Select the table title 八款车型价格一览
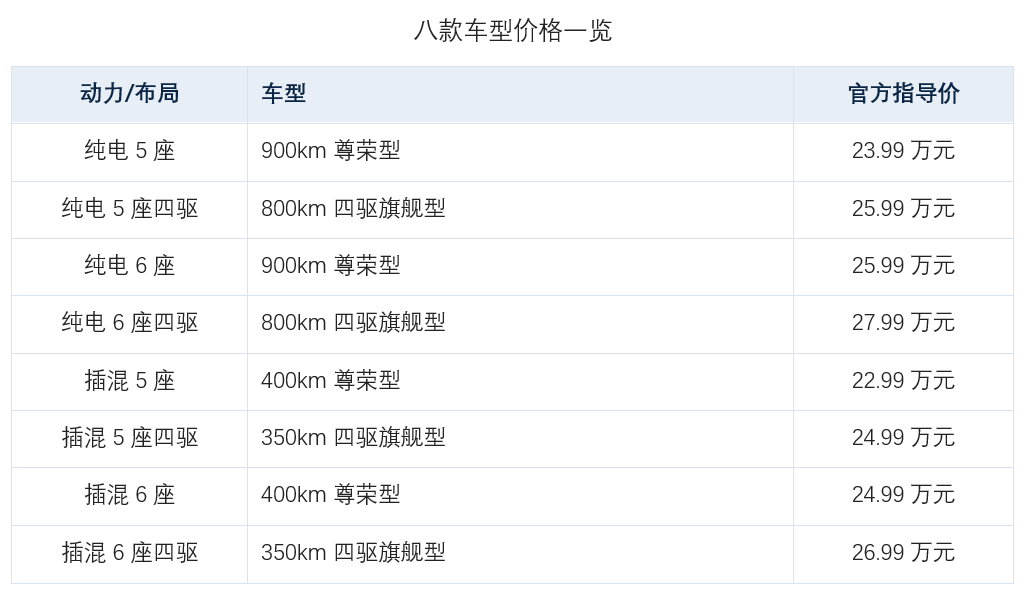 513,31
